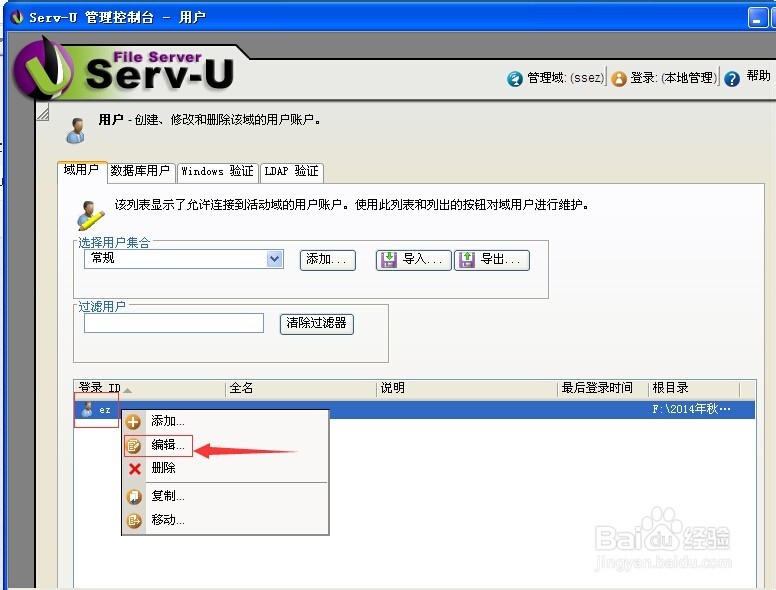Click the ez user row icon
This screenshot has width=776, height=590.
pos(87,409)
